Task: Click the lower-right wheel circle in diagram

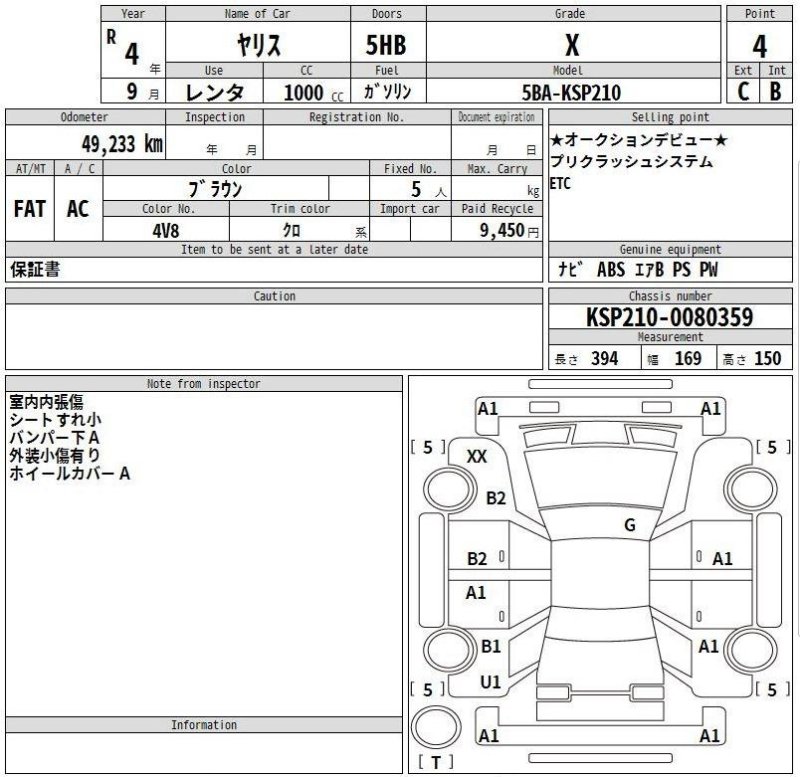Action: tap(753, 651)
